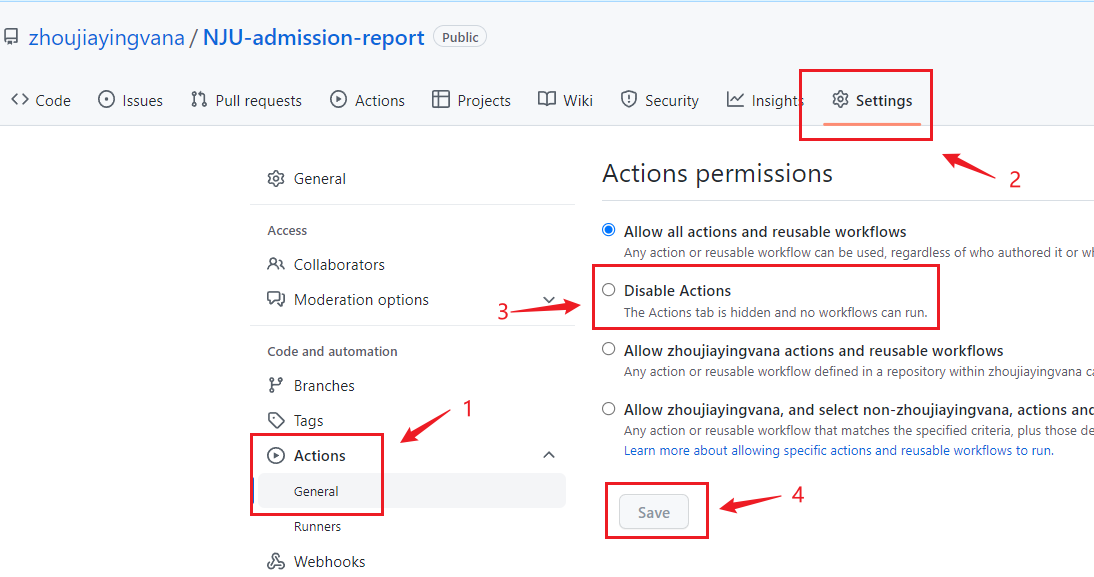The image size is (1094, 577).
Task: Open Moderation options in the sidebar
Action: [412, 299]
